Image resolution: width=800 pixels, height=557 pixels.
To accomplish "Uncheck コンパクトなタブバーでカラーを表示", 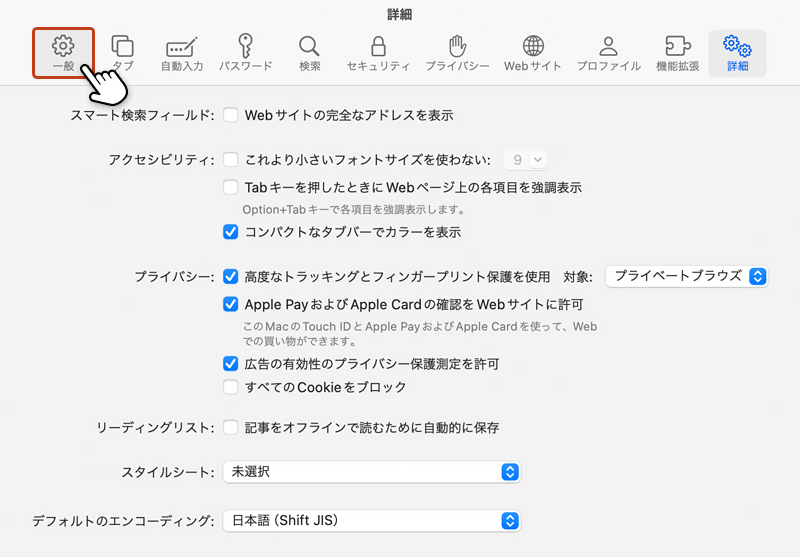I will (x=231, y=232).
